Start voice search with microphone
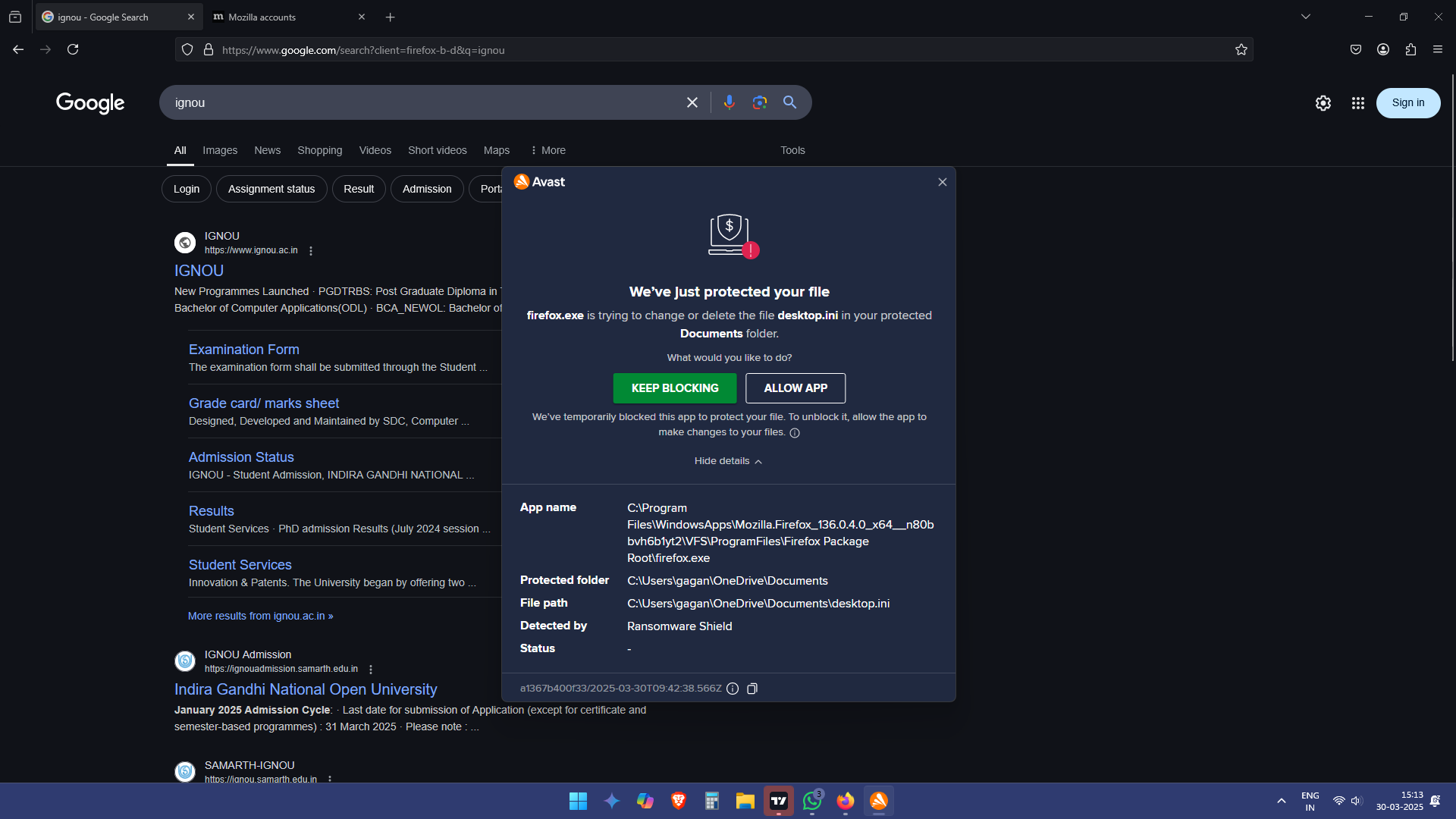Screen dimensions: 1456x819 coord(729,102)
